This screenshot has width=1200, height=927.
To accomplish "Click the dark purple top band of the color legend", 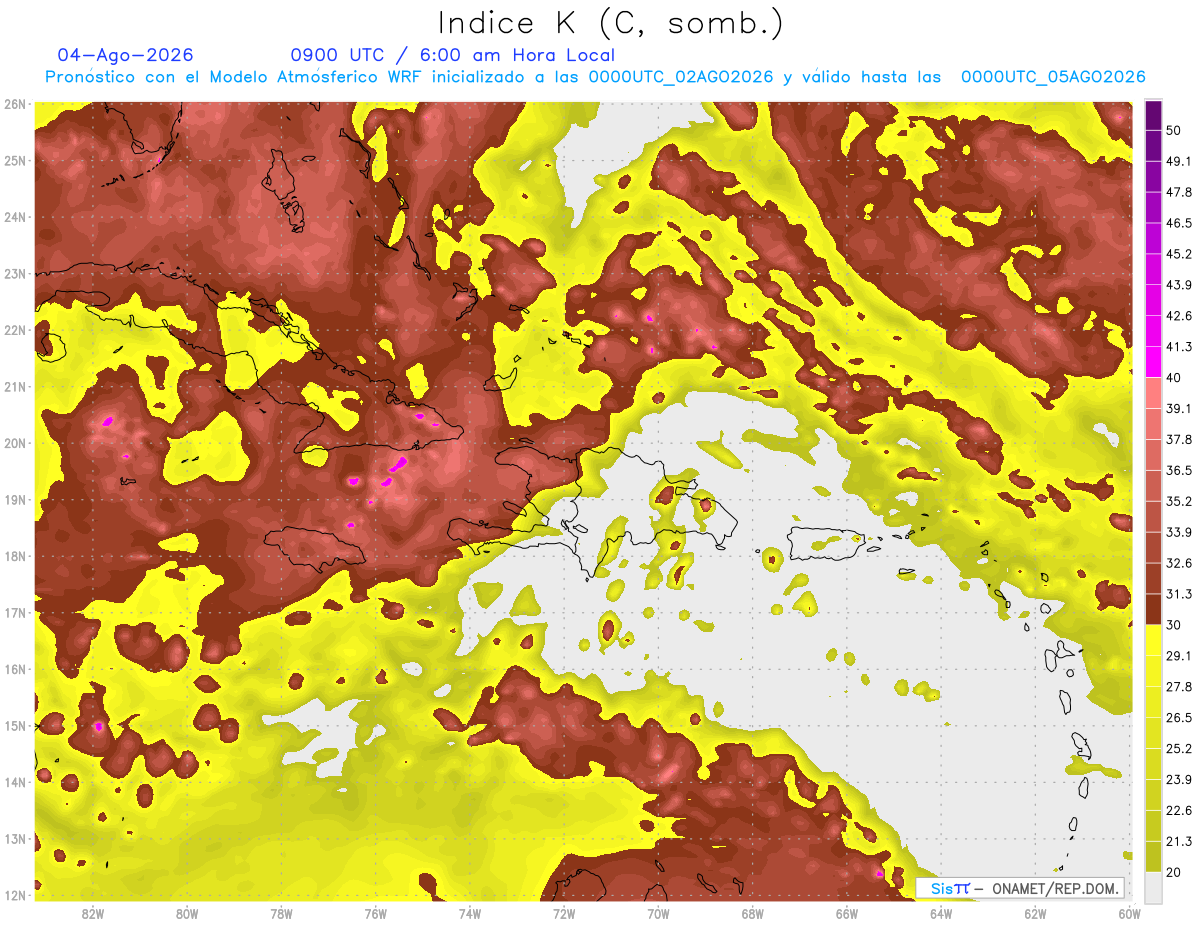I will click(1153, 116).
